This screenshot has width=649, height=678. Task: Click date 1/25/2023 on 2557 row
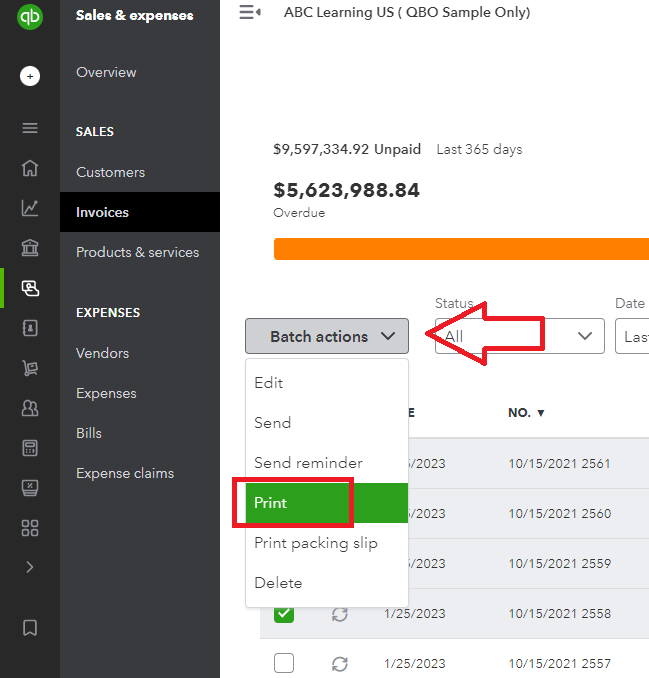click(415, 663)
